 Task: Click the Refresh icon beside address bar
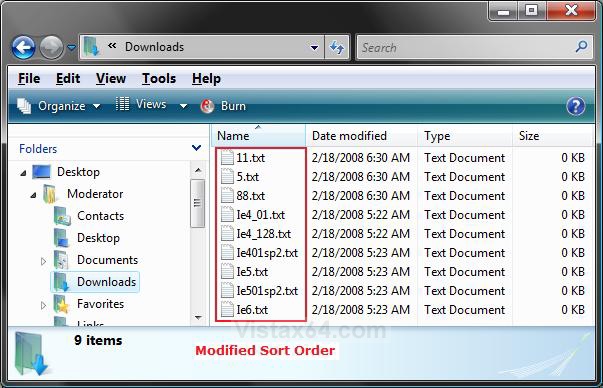click(x=337, y=48)
